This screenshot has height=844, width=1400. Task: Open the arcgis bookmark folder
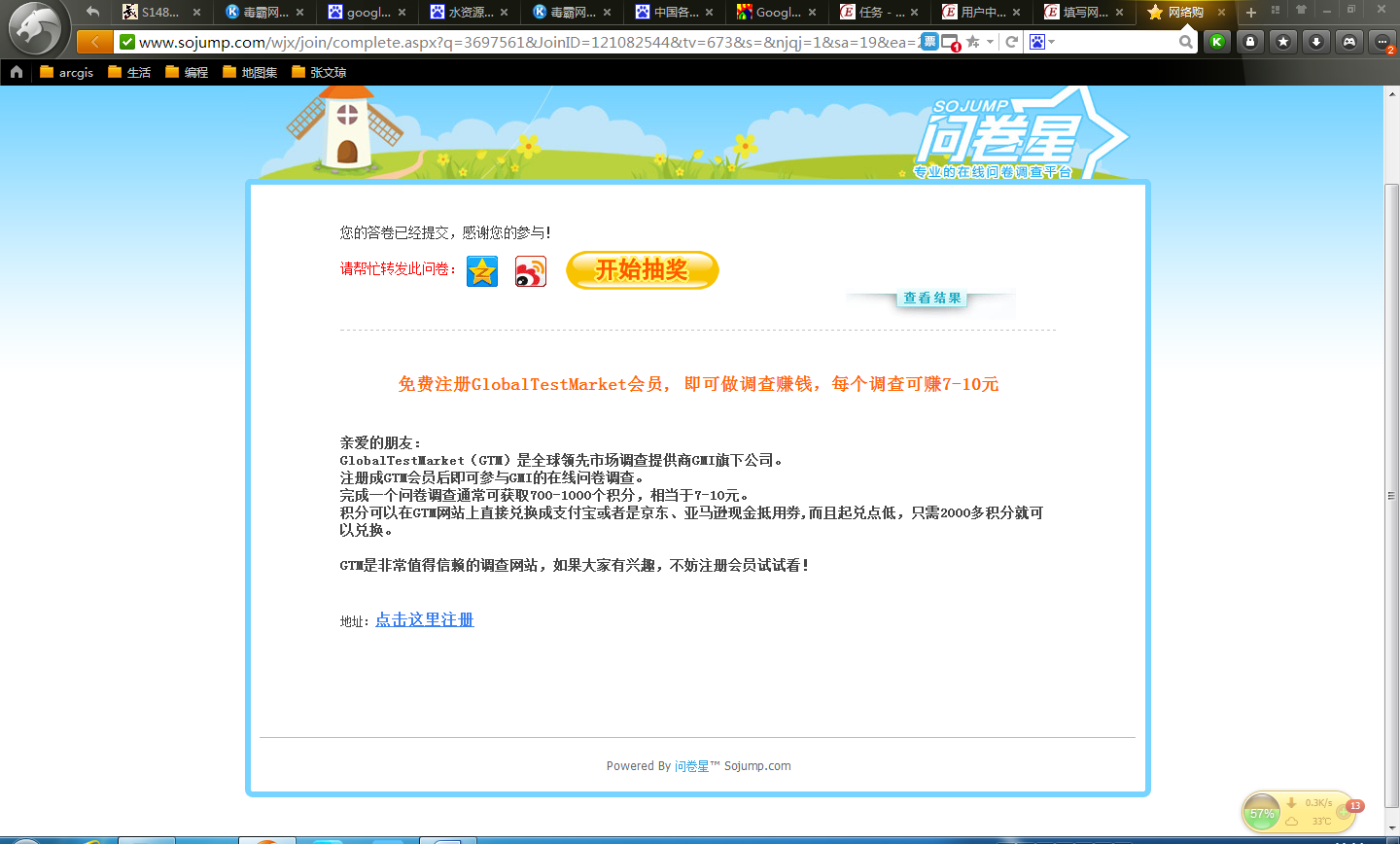tap(66, 72)
